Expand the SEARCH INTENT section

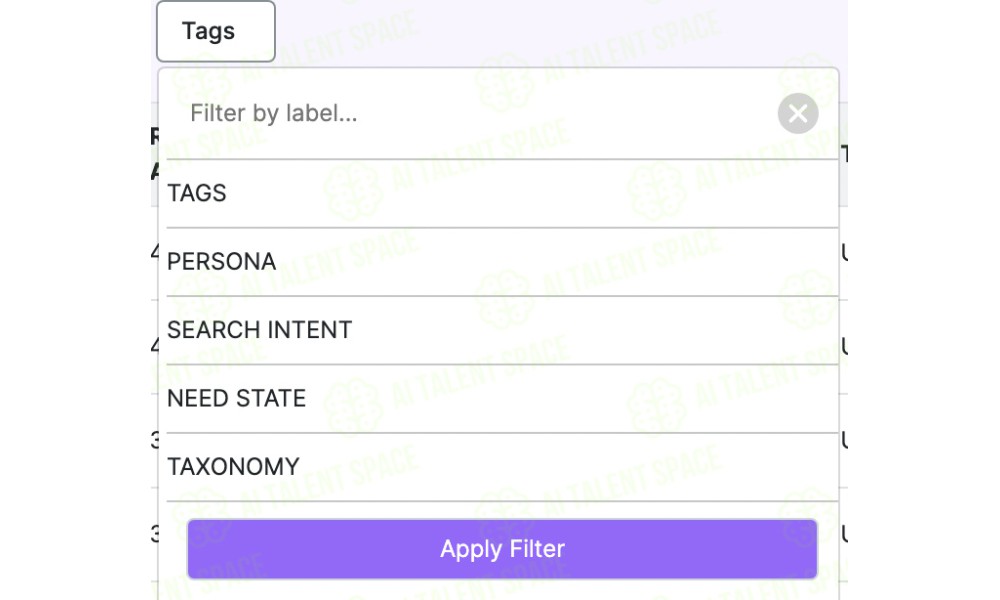[x=502, y=330]
